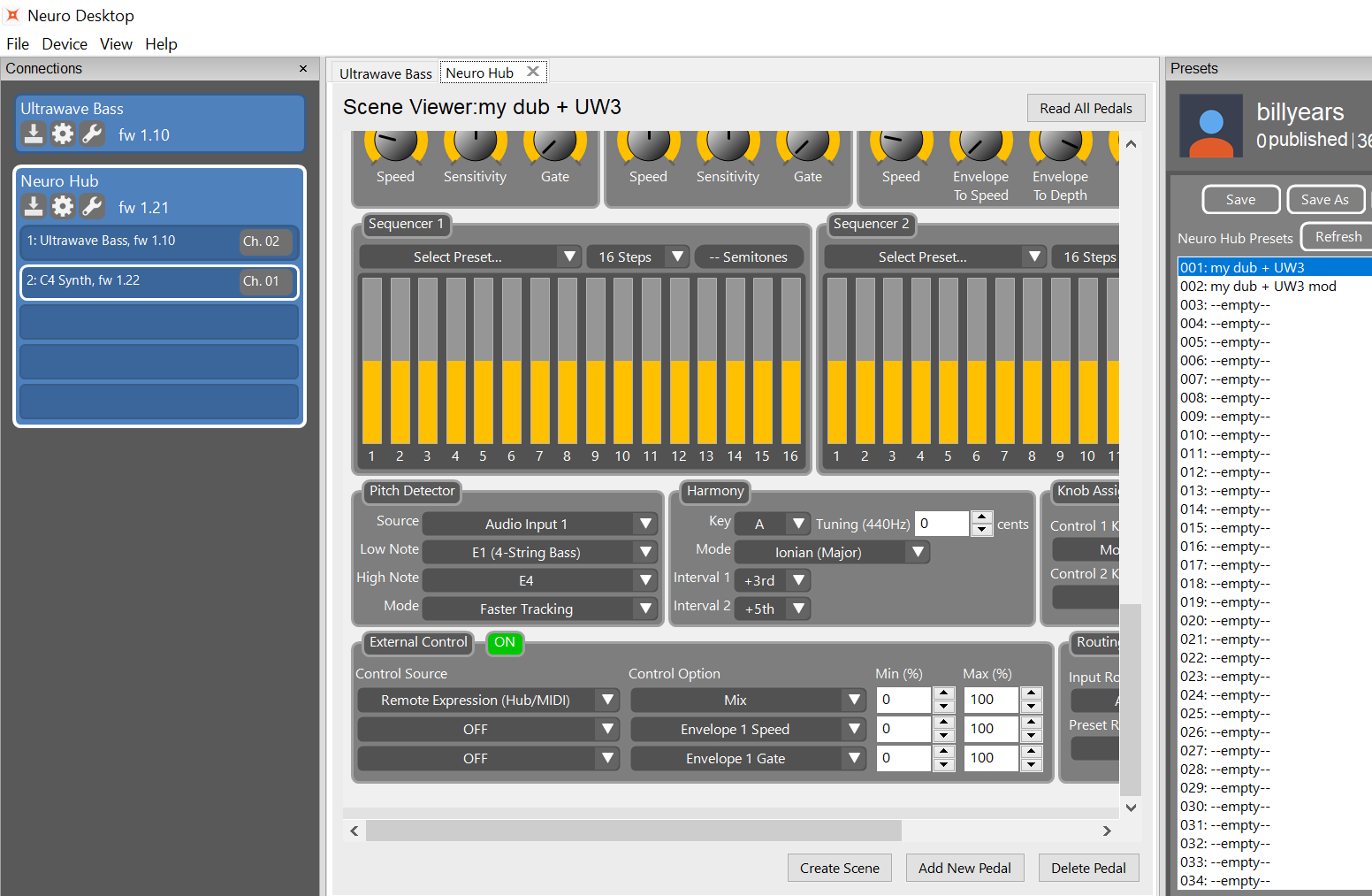1372x896 pixels.
Task: Increase Mix row Max percent stepper
Action: click(x=1032, y=693)
